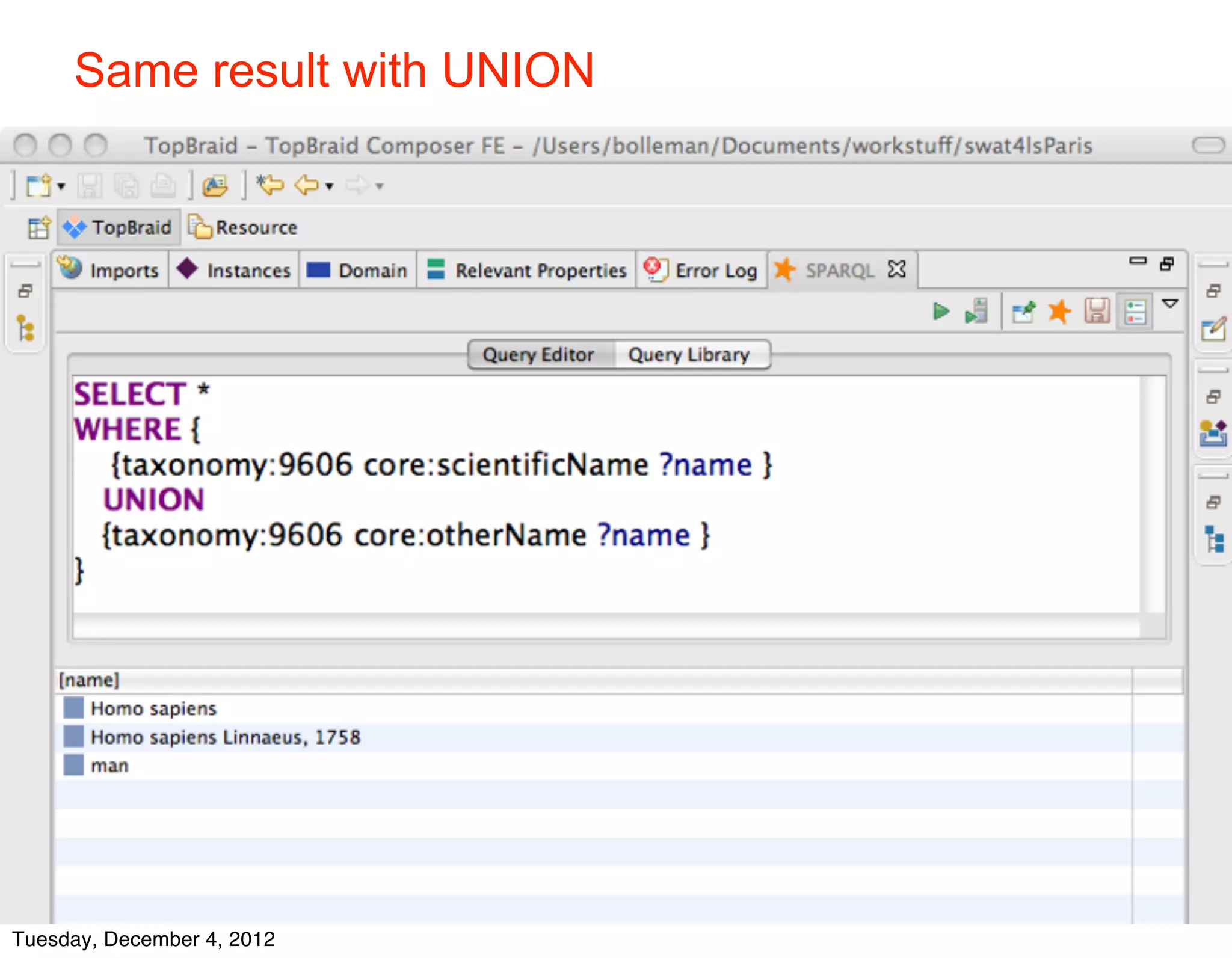Restore the second right sidebar view stack
The height and width of the screenshot is (958, 1232).
click(x=1213, y=396)
